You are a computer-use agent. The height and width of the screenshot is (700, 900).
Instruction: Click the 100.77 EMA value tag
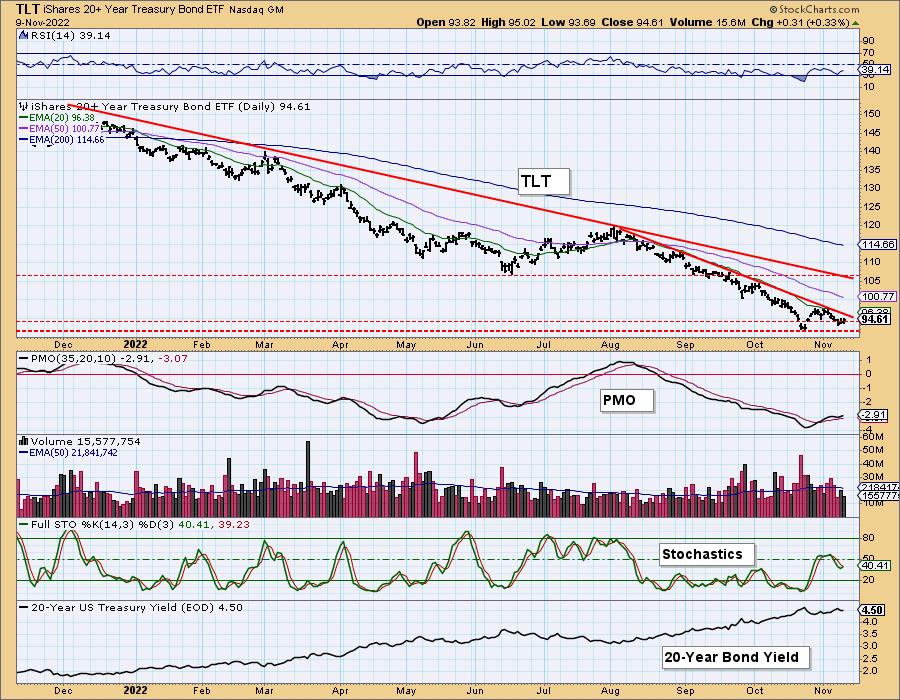click(878, 297)
